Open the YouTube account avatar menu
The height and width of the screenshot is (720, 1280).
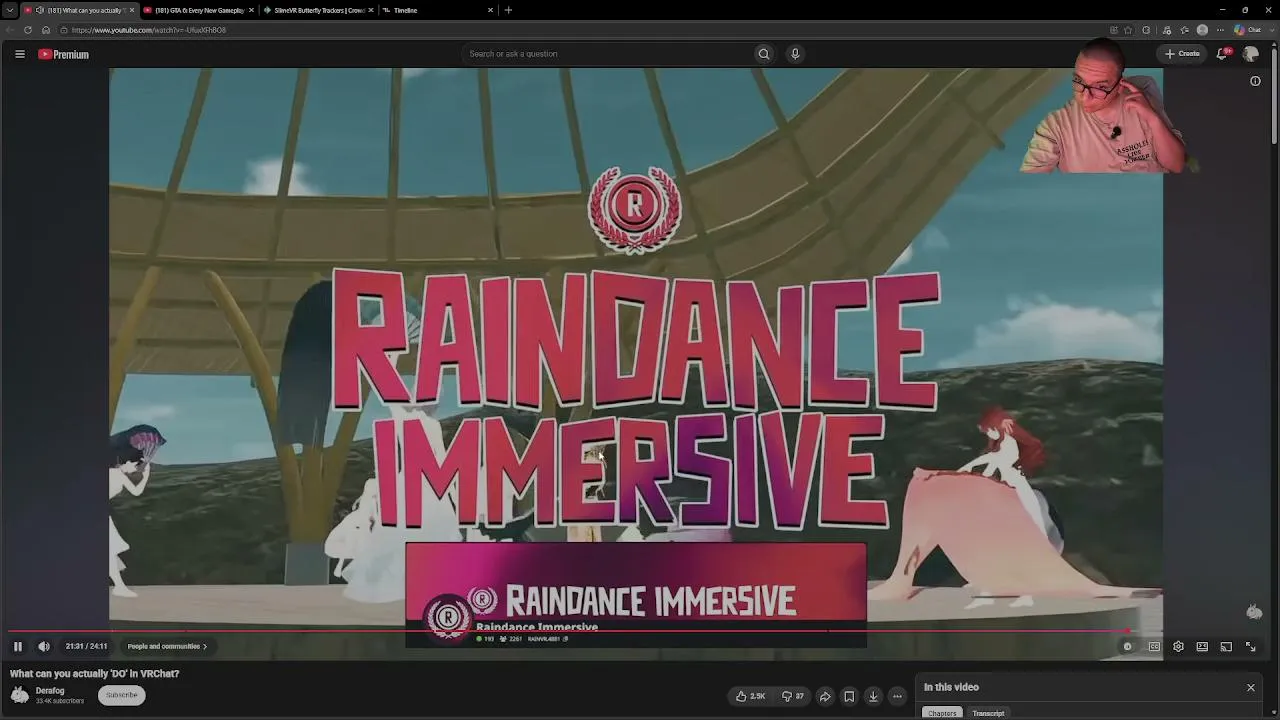pyautogui.click(x=1251, y=54)
